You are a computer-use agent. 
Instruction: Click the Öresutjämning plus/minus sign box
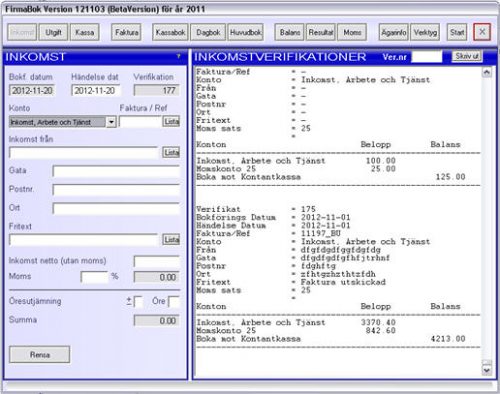click(x=139, y=302)
